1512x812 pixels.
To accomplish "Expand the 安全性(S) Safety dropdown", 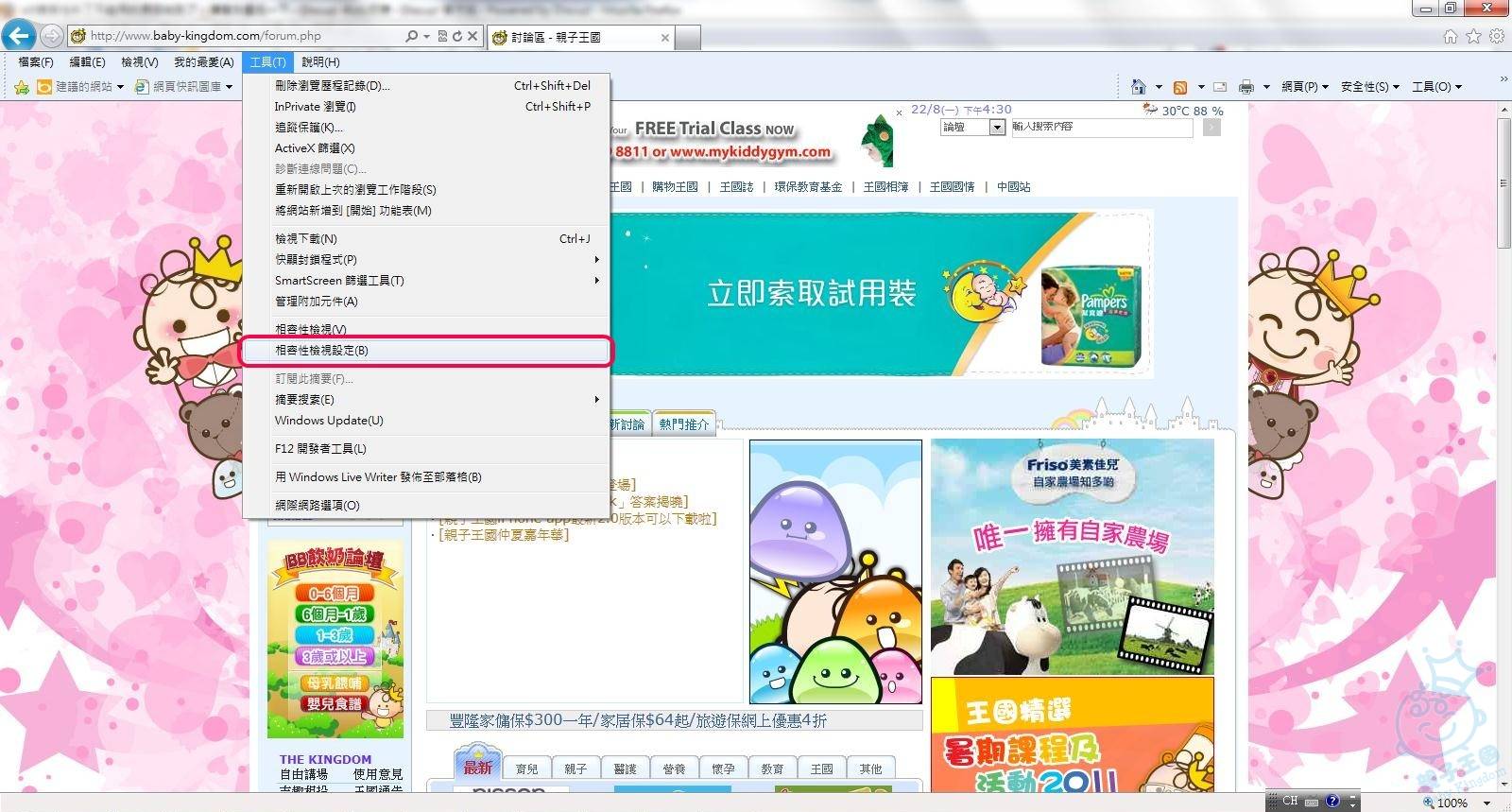I will [1369, 87].
